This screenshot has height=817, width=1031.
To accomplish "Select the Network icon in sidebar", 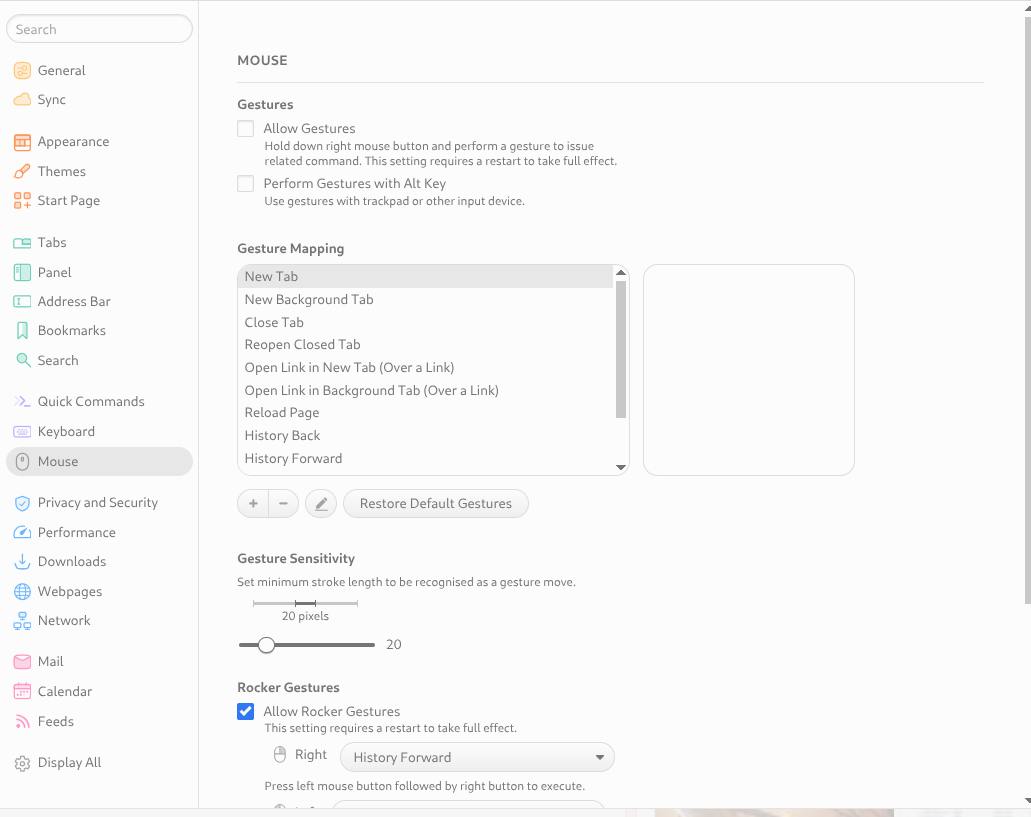I will point(22,620).
